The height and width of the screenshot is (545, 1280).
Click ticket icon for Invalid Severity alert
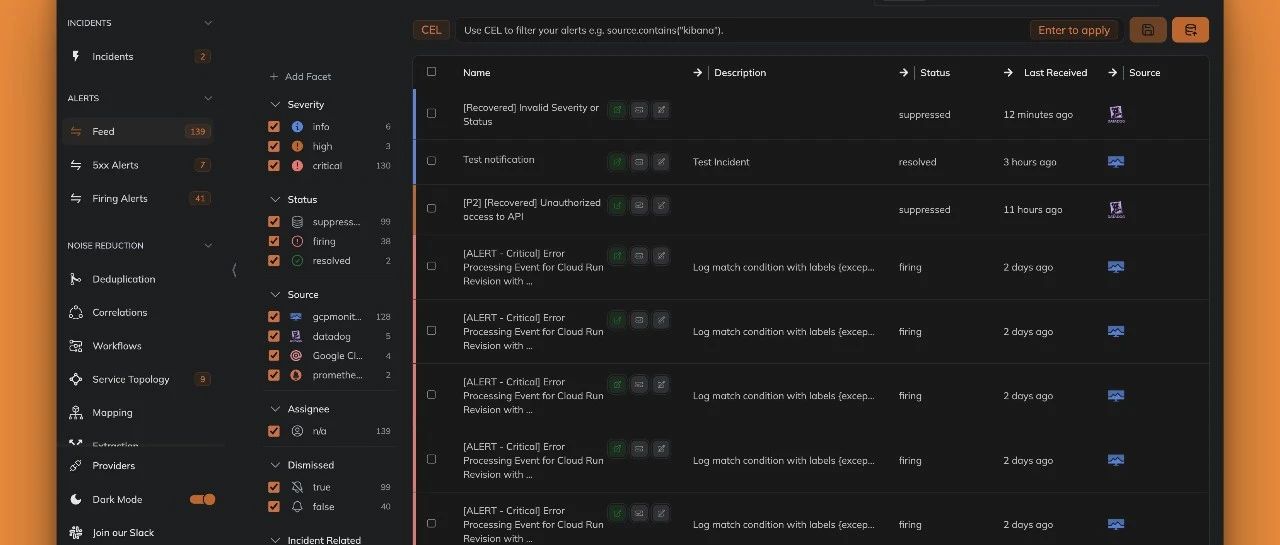(x=639, y=110)
